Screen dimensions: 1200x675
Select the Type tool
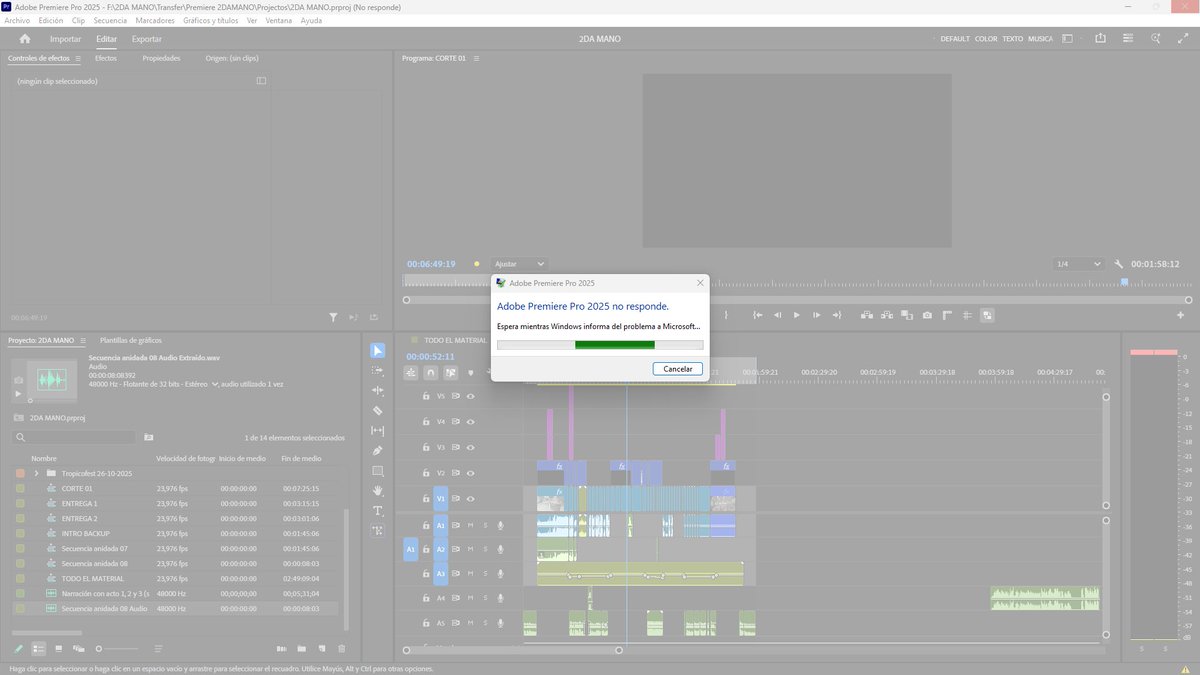pos(377,511)
